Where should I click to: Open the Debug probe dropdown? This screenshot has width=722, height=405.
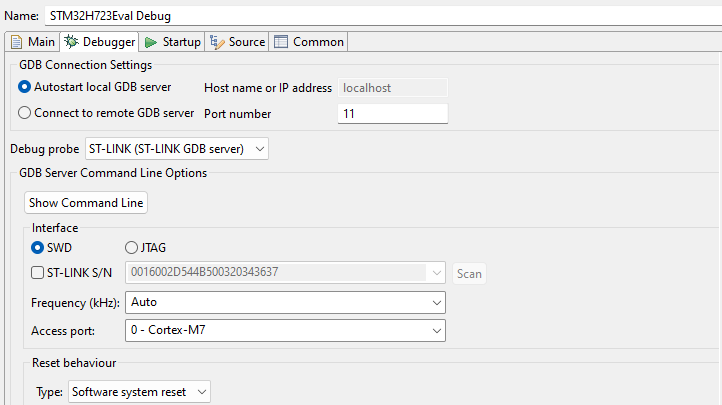tap(177, 149)
